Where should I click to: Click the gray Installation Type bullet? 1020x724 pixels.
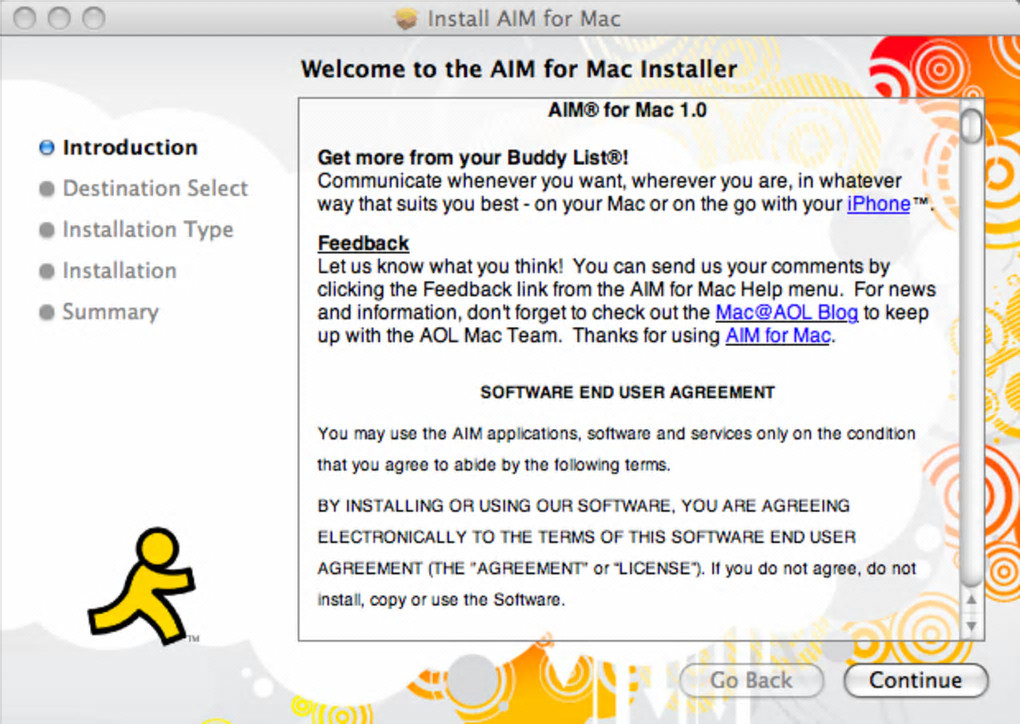[x=47, y=230]
